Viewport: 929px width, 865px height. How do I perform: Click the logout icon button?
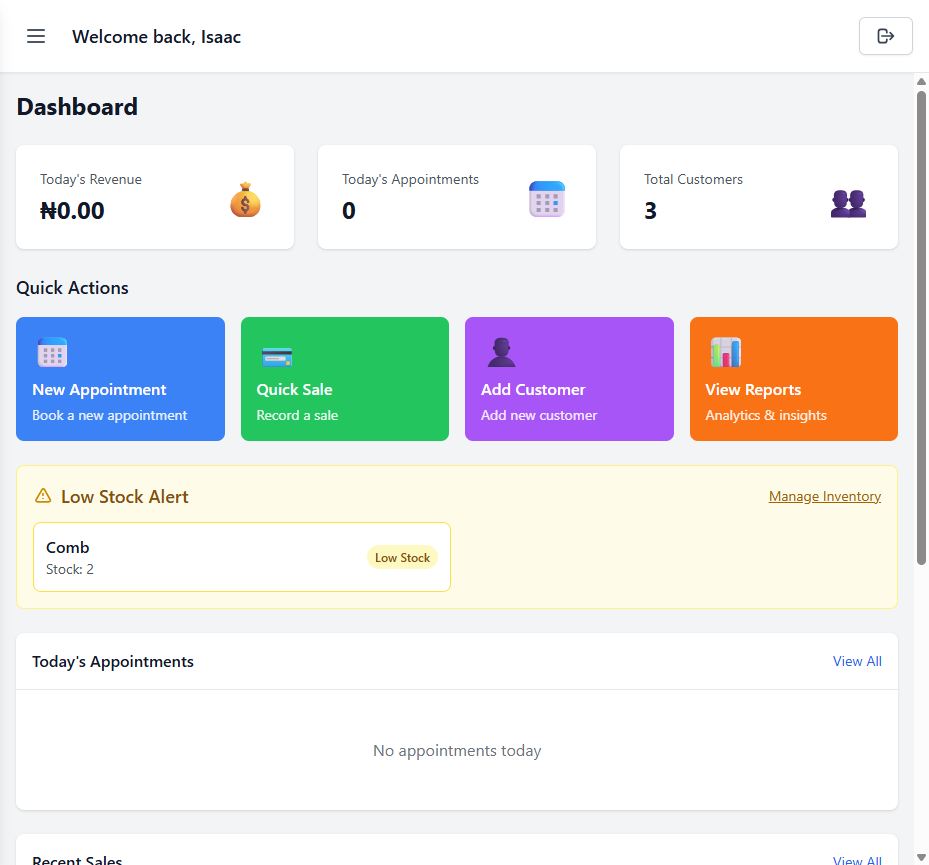pos(885,36)
